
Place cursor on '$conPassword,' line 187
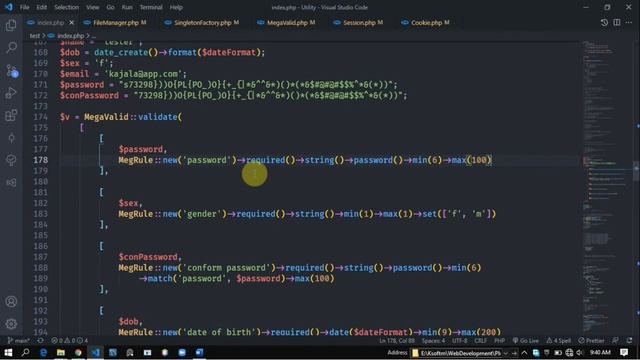tap(150, 257)
